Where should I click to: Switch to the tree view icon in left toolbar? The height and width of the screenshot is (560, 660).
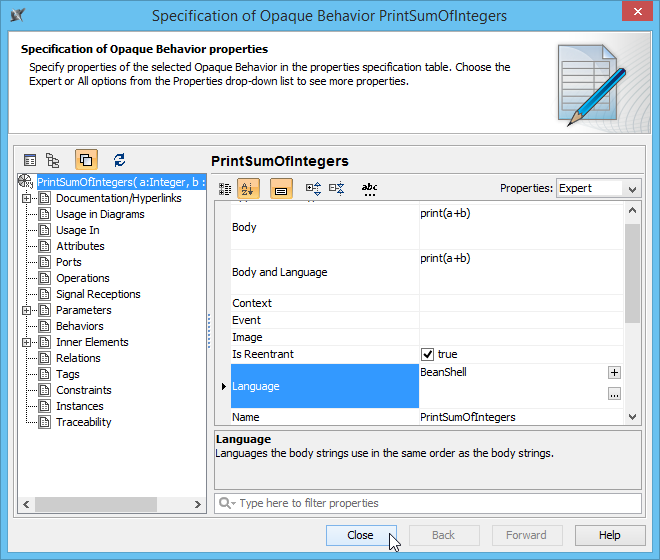[x=53, y=160]
